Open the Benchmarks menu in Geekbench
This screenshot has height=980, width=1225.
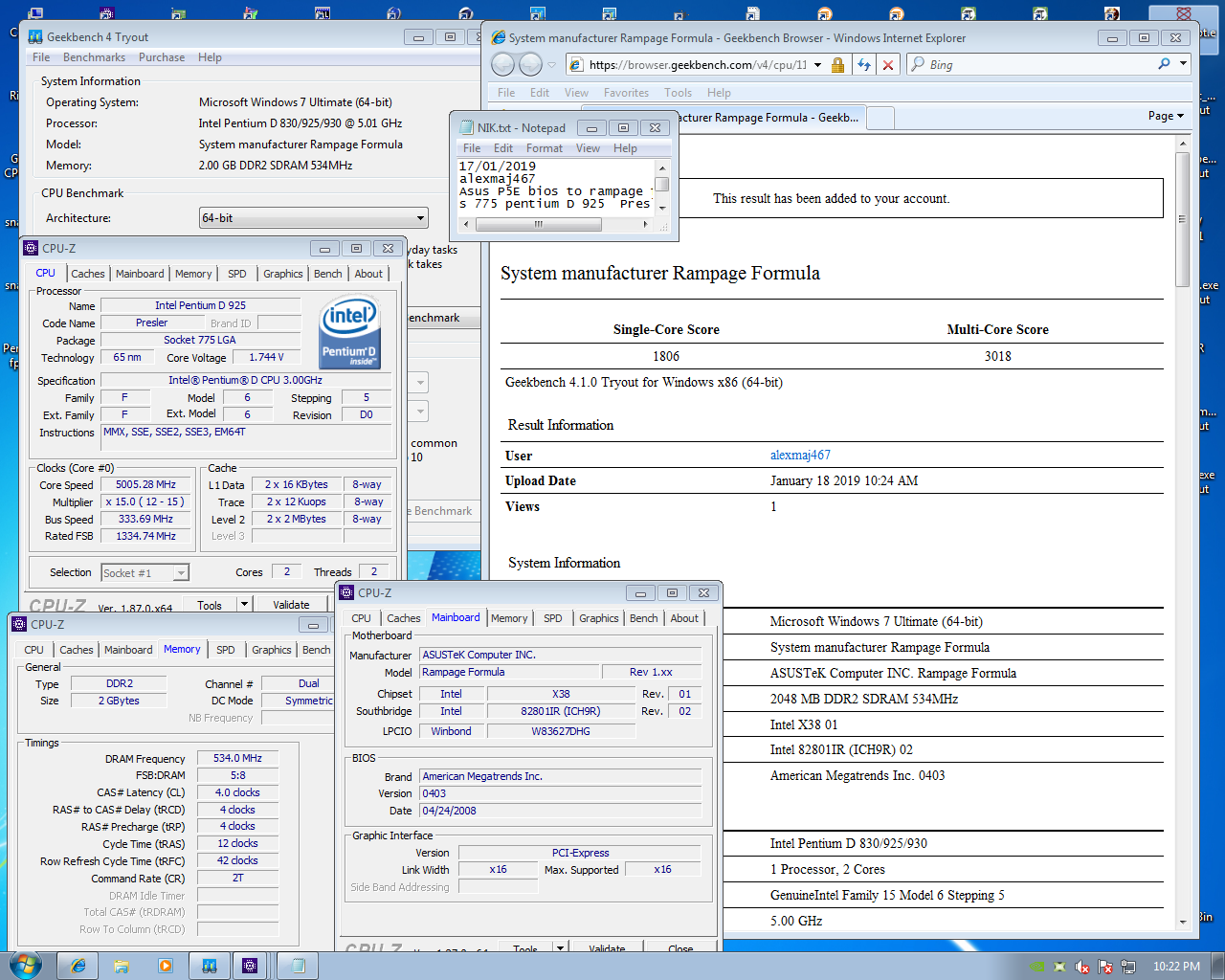[94, 57]
